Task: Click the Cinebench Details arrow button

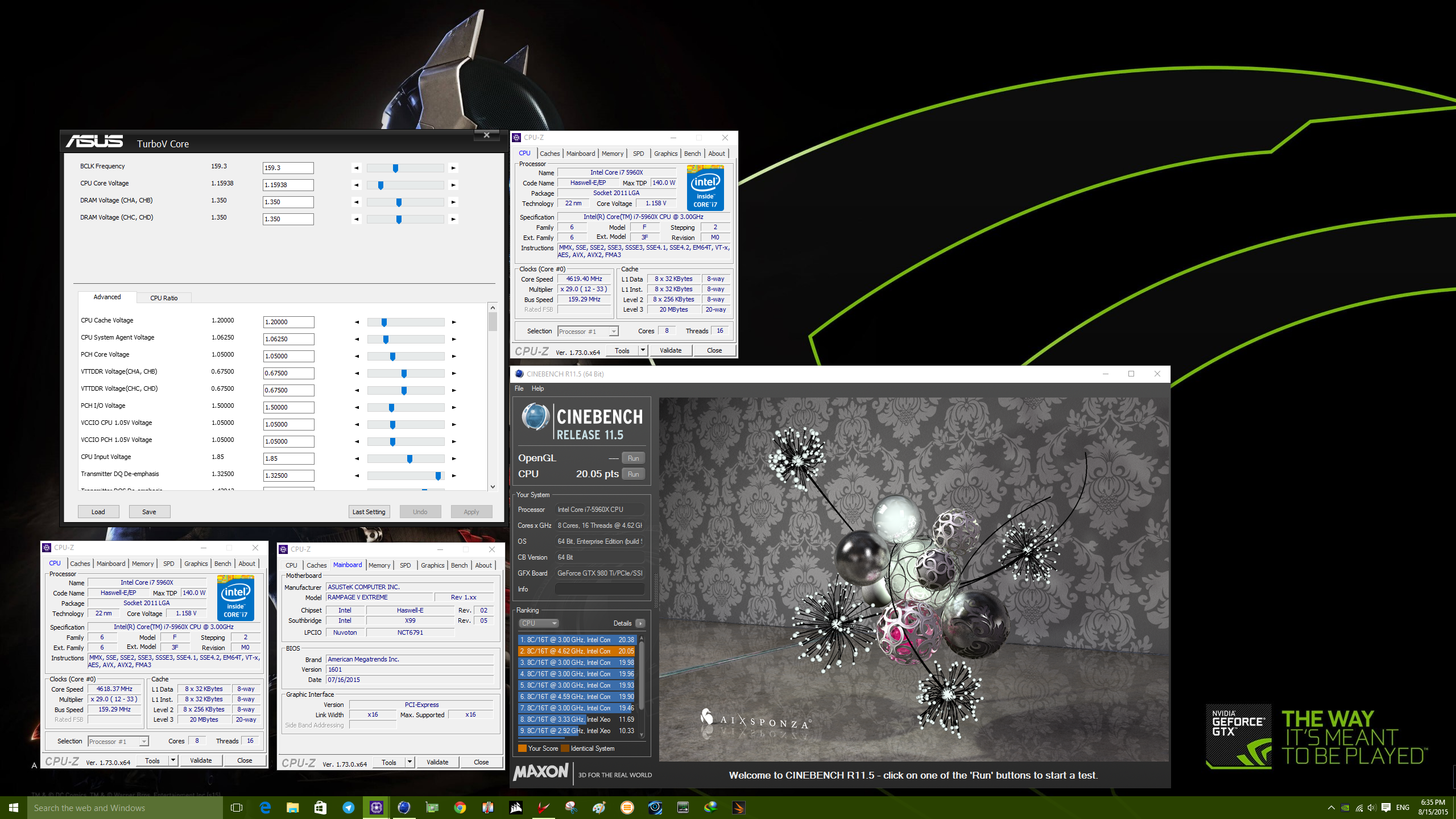Action: point(640,623)
